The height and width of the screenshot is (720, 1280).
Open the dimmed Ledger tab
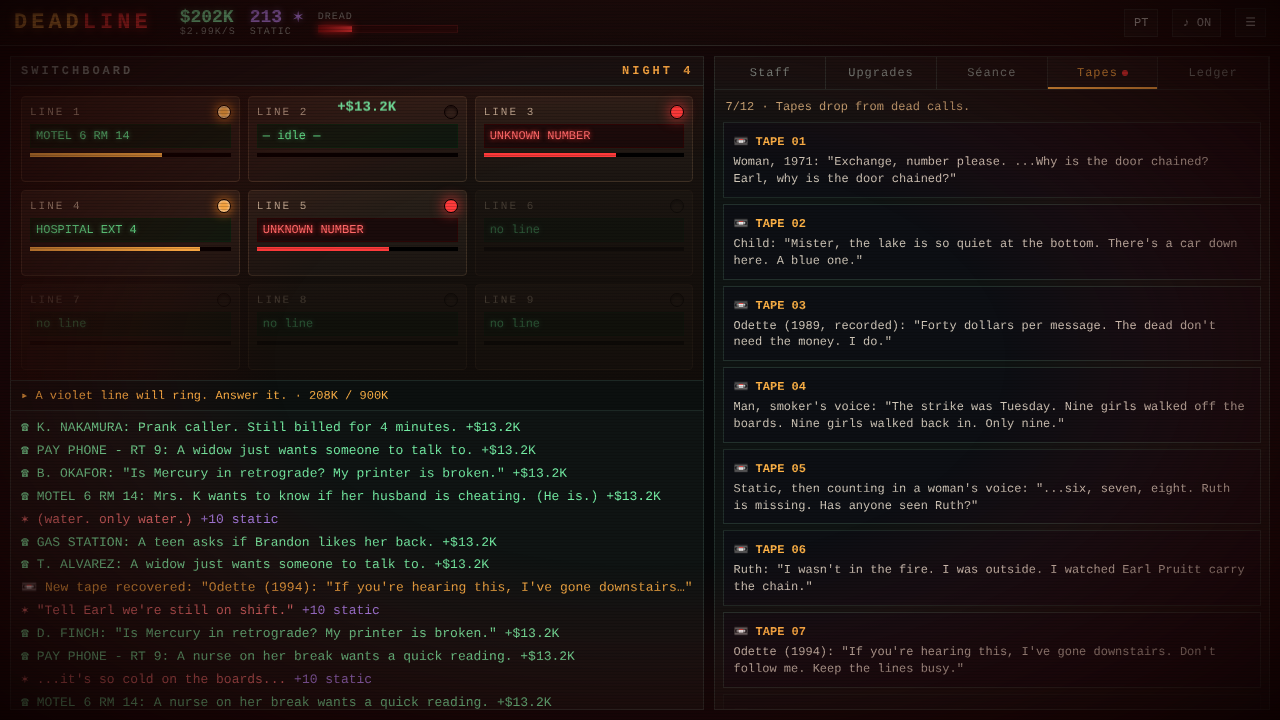(x=1213, y=73)
